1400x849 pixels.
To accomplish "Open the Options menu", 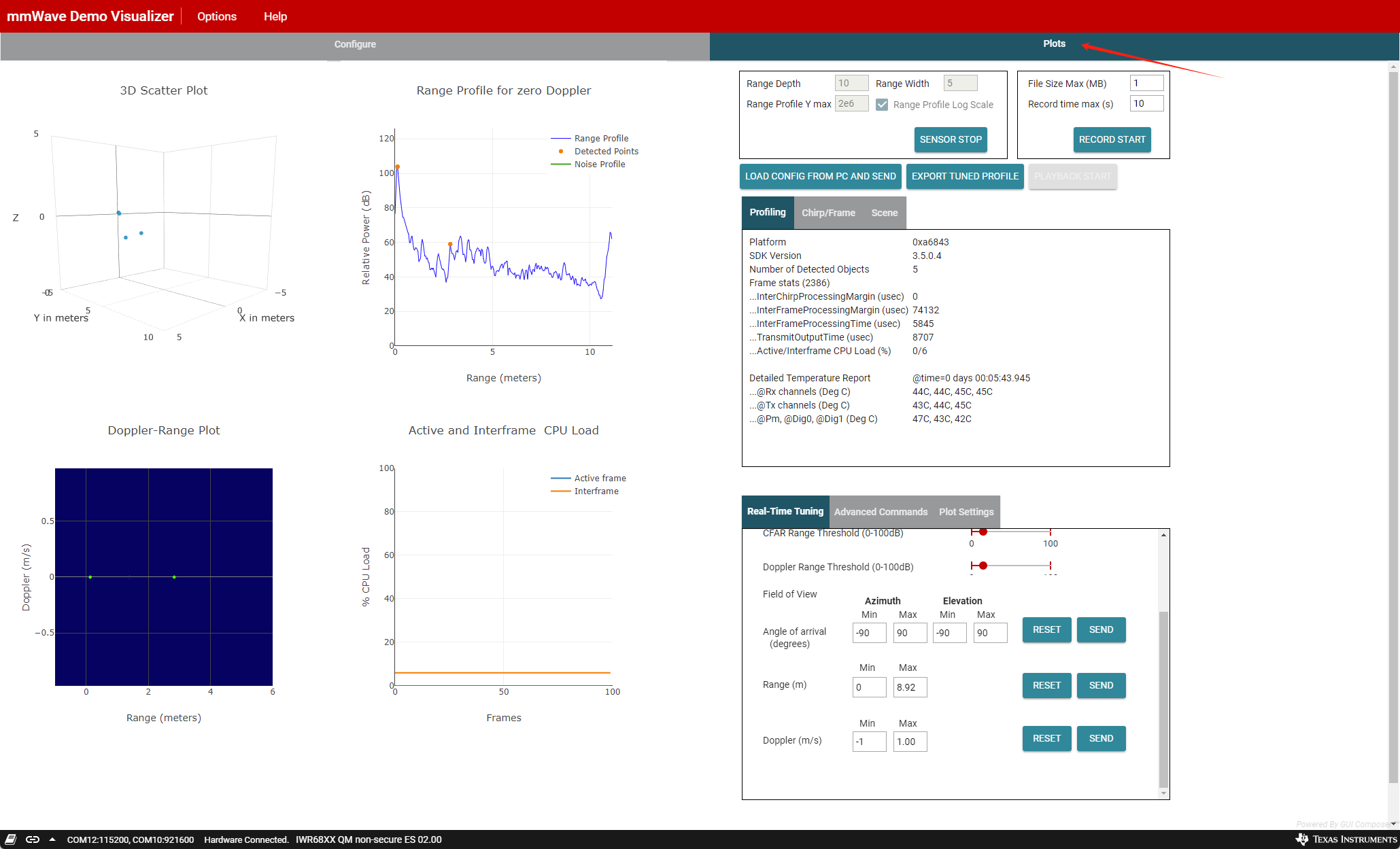I will [216, 16].
